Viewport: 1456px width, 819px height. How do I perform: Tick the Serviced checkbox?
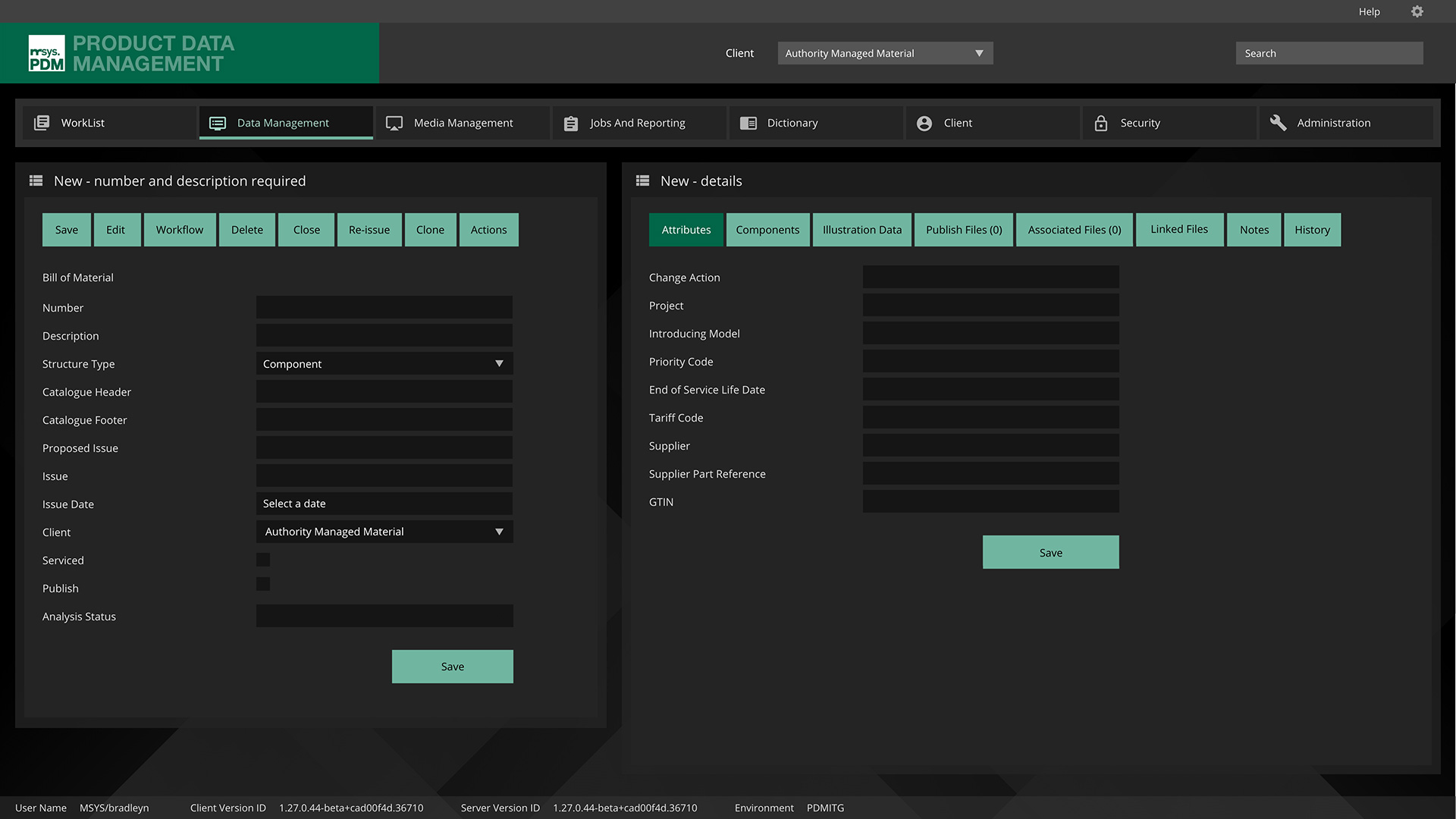[x=263, y=560]
